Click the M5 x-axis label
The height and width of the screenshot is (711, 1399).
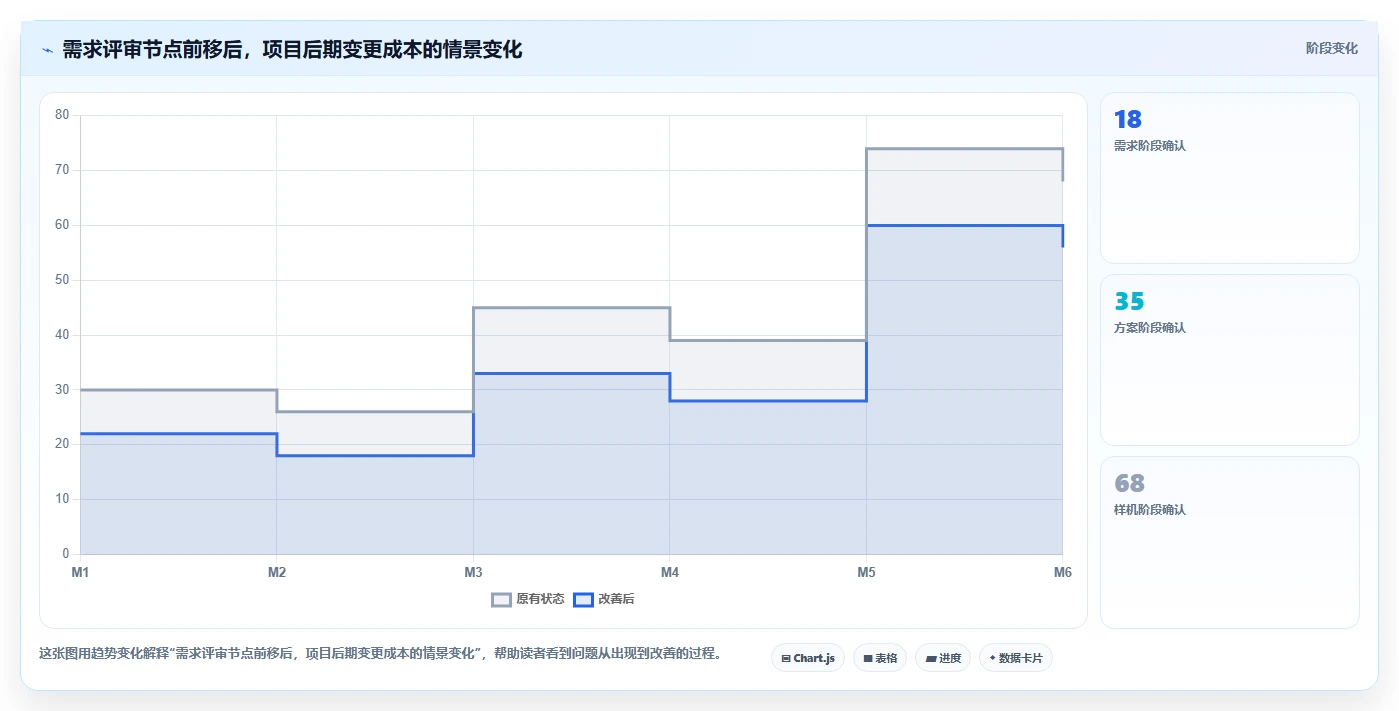866,573
